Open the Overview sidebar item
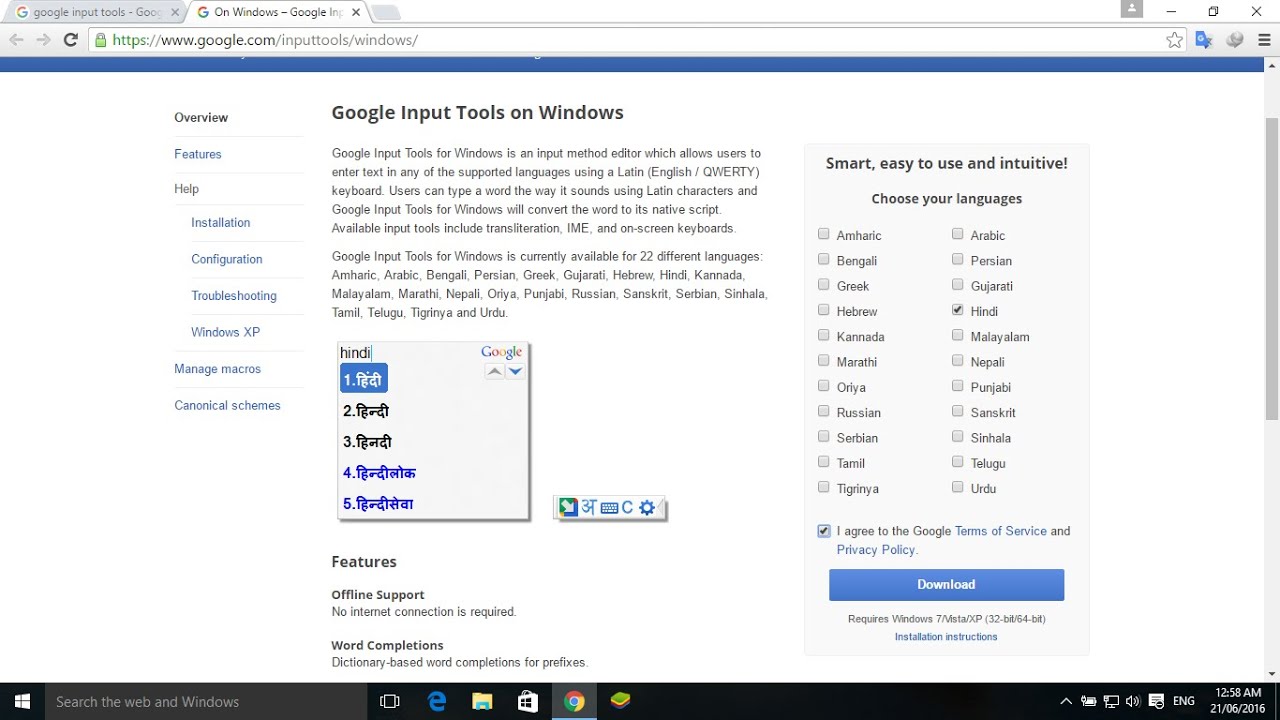This screenshot has width=1280, height=720. click(x=201, y=118)
